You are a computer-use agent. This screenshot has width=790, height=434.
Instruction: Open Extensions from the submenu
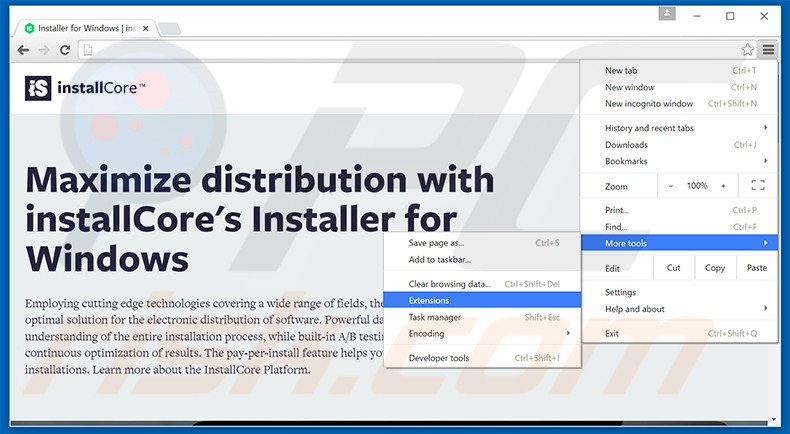tap(482, 300)
